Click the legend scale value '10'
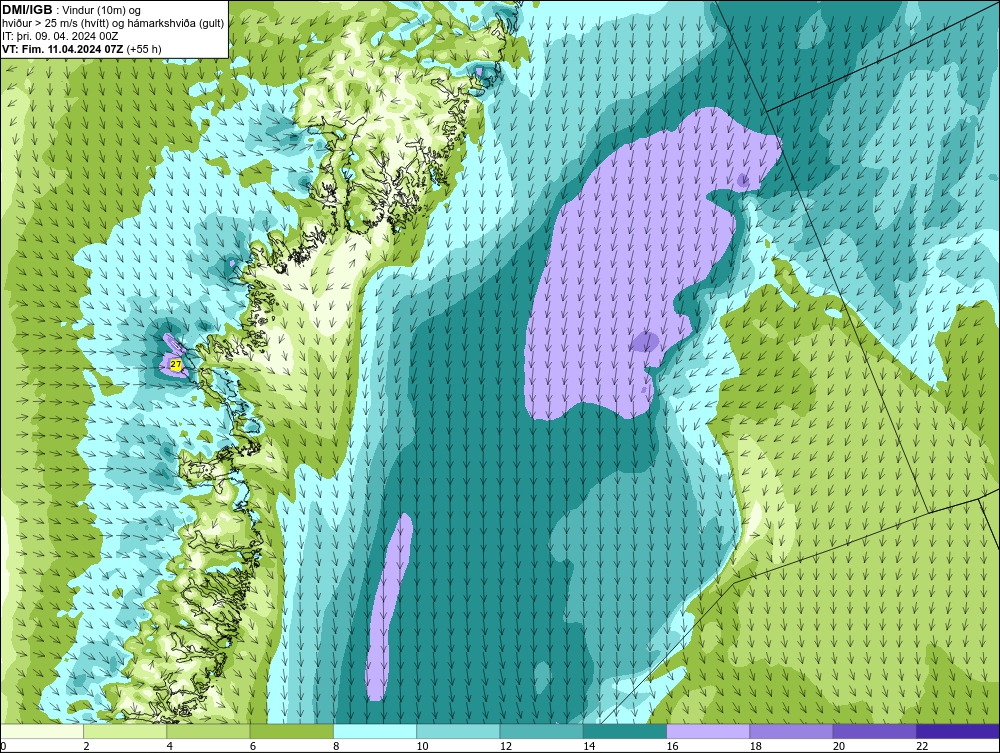The height and width of the screenshot is (753, 1000). click(x=422, y=747)
